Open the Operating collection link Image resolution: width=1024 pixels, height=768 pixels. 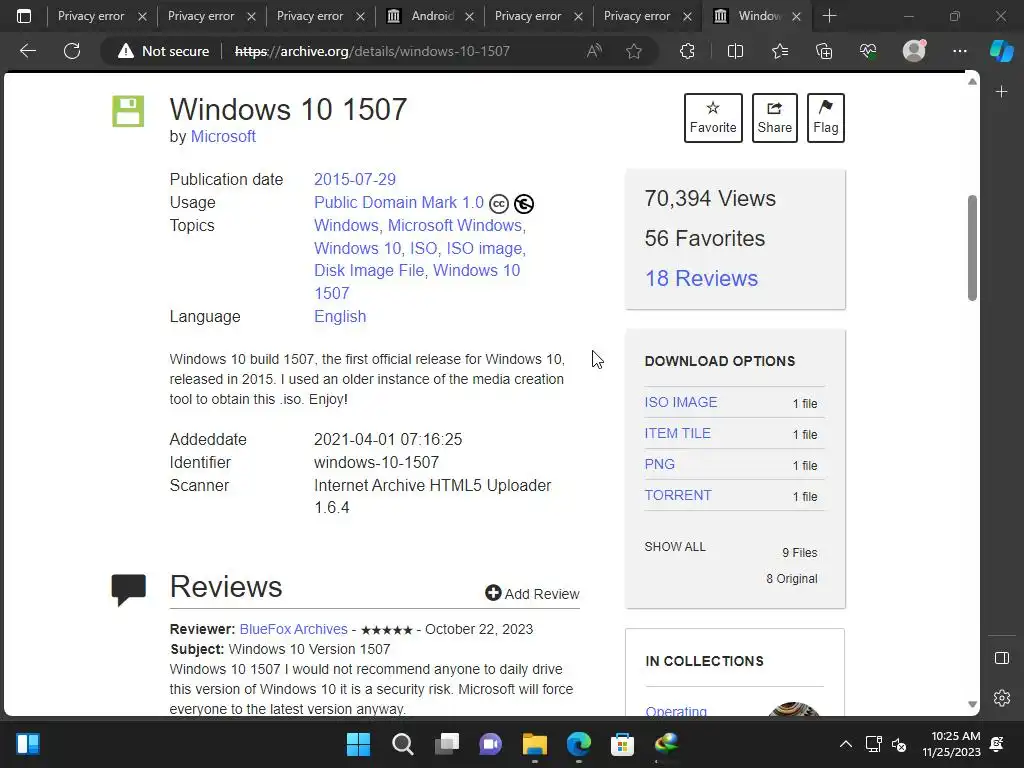click(x=676, y=711)
